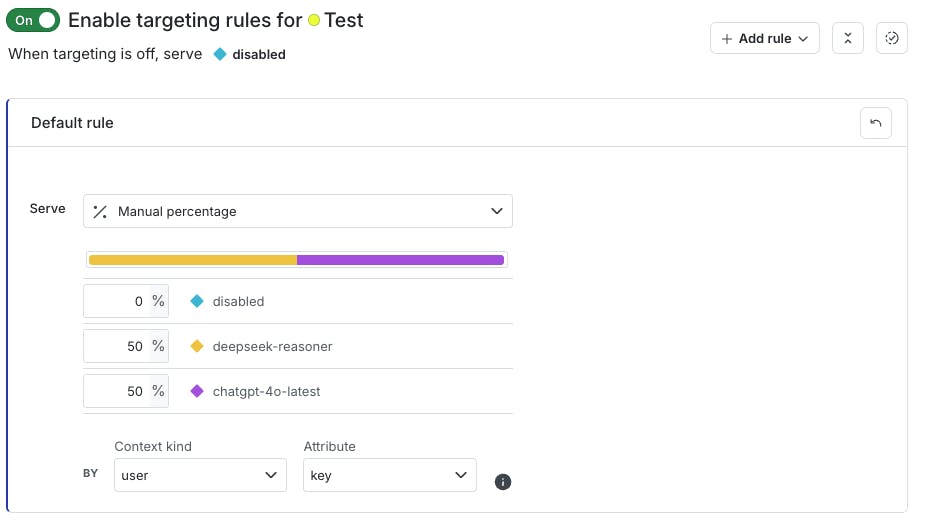This screenshot has height=521, width=925.
Task: Click the purple chatgpt-4o-latest diamond icon
Action: pyautogui.click(x=197, y=391)
